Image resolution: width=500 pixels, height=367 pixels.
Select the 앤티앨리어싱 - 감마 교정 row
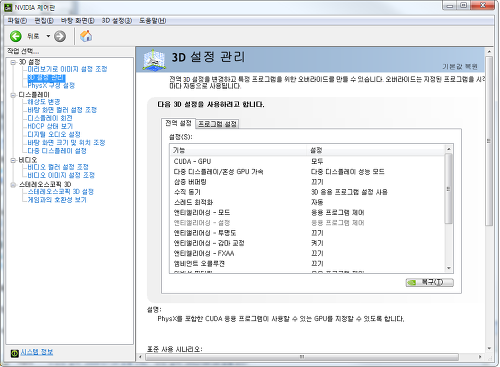307,243
